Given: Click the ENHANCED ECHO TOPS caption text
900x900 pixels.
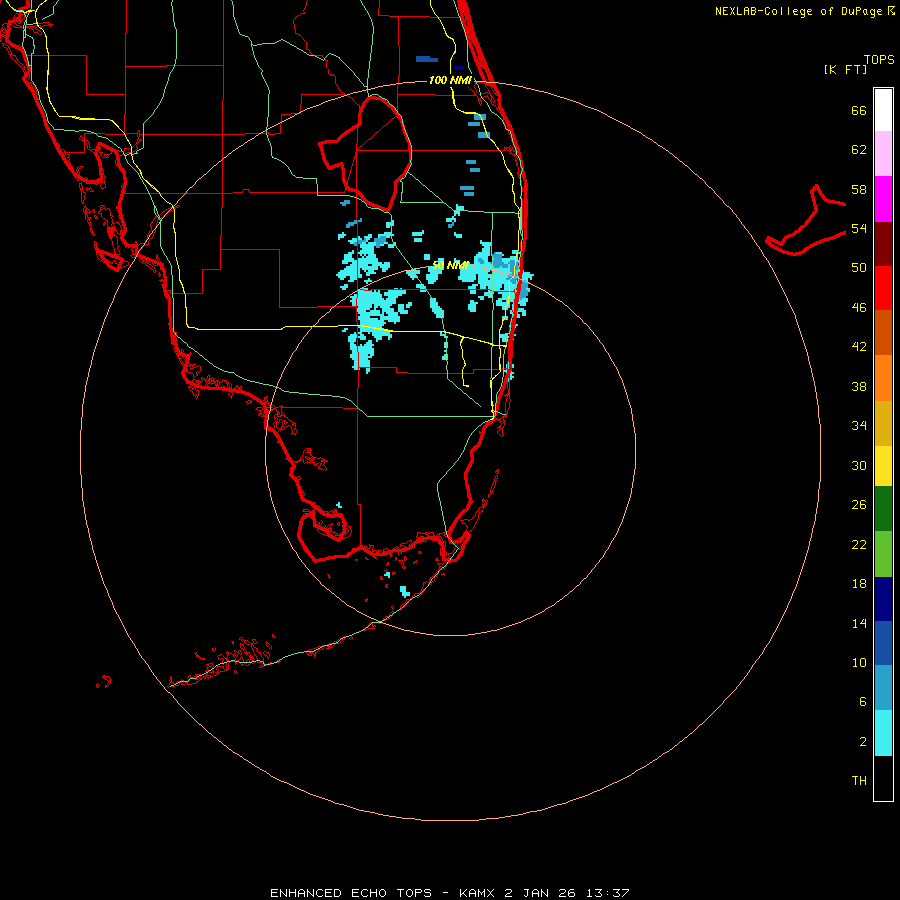Looking at the screenshot, I should tap(351, 893).
